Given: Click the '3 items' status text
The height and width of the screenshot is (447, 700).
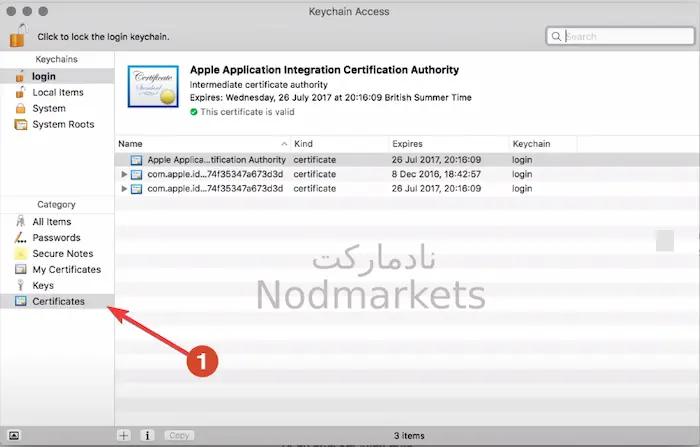Looking at the screenshot, I should pyautogui.click(x=409, y=435).
